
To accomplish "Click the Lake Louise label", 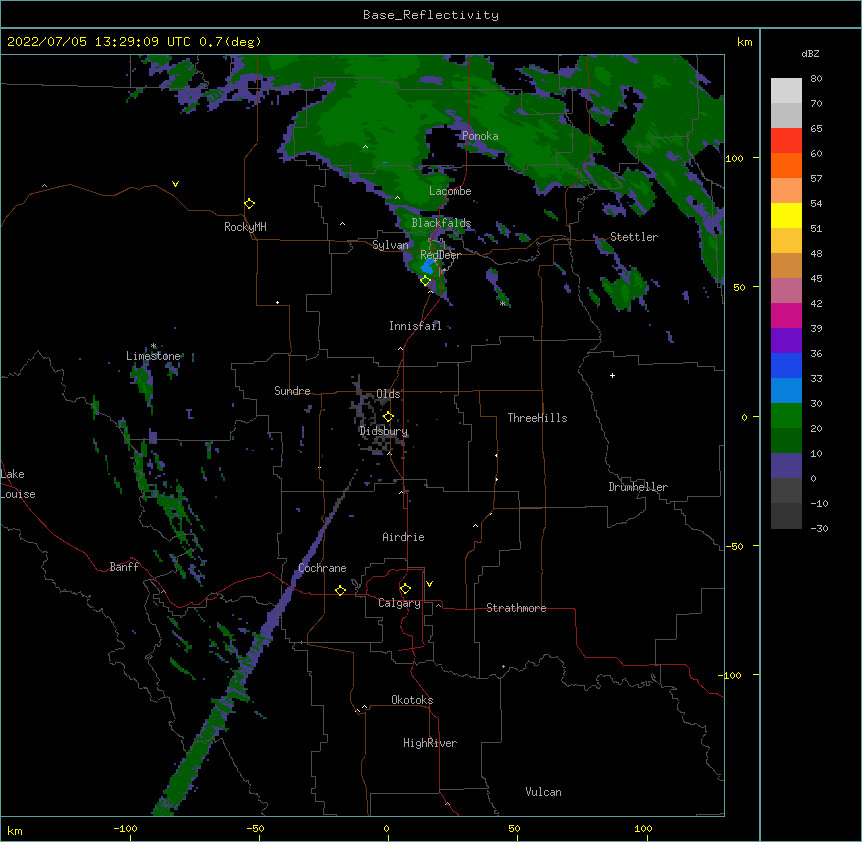I will (x=18, y=484).
